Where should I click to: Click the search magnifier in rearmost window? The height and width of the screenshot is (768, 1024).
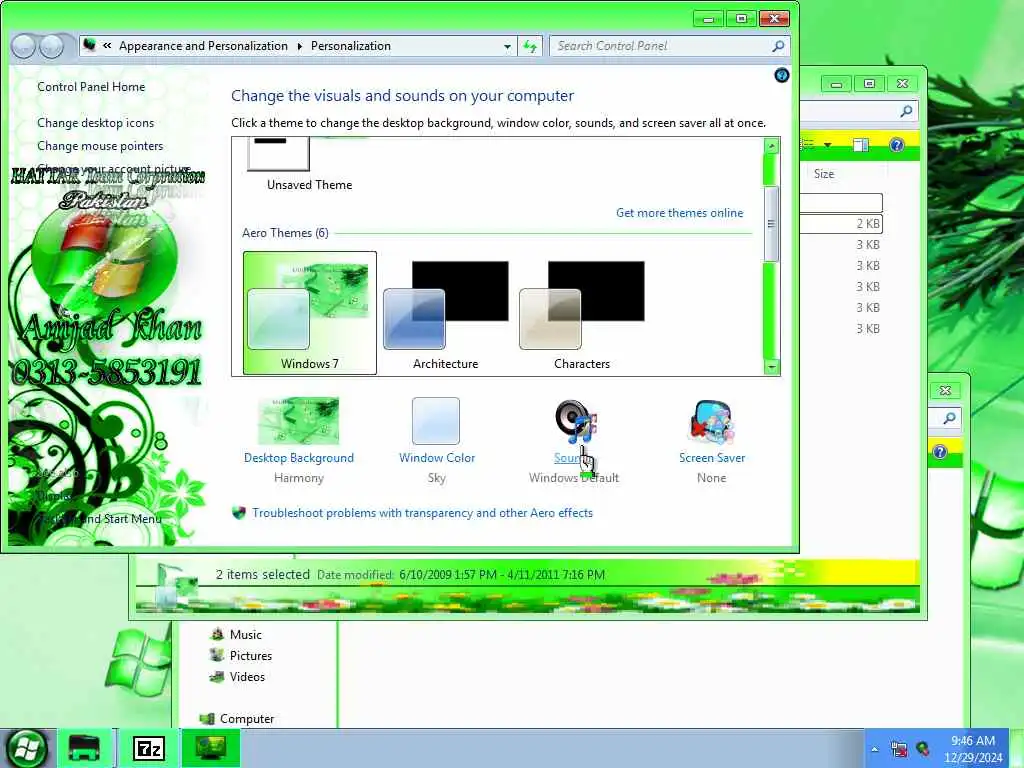950,418
